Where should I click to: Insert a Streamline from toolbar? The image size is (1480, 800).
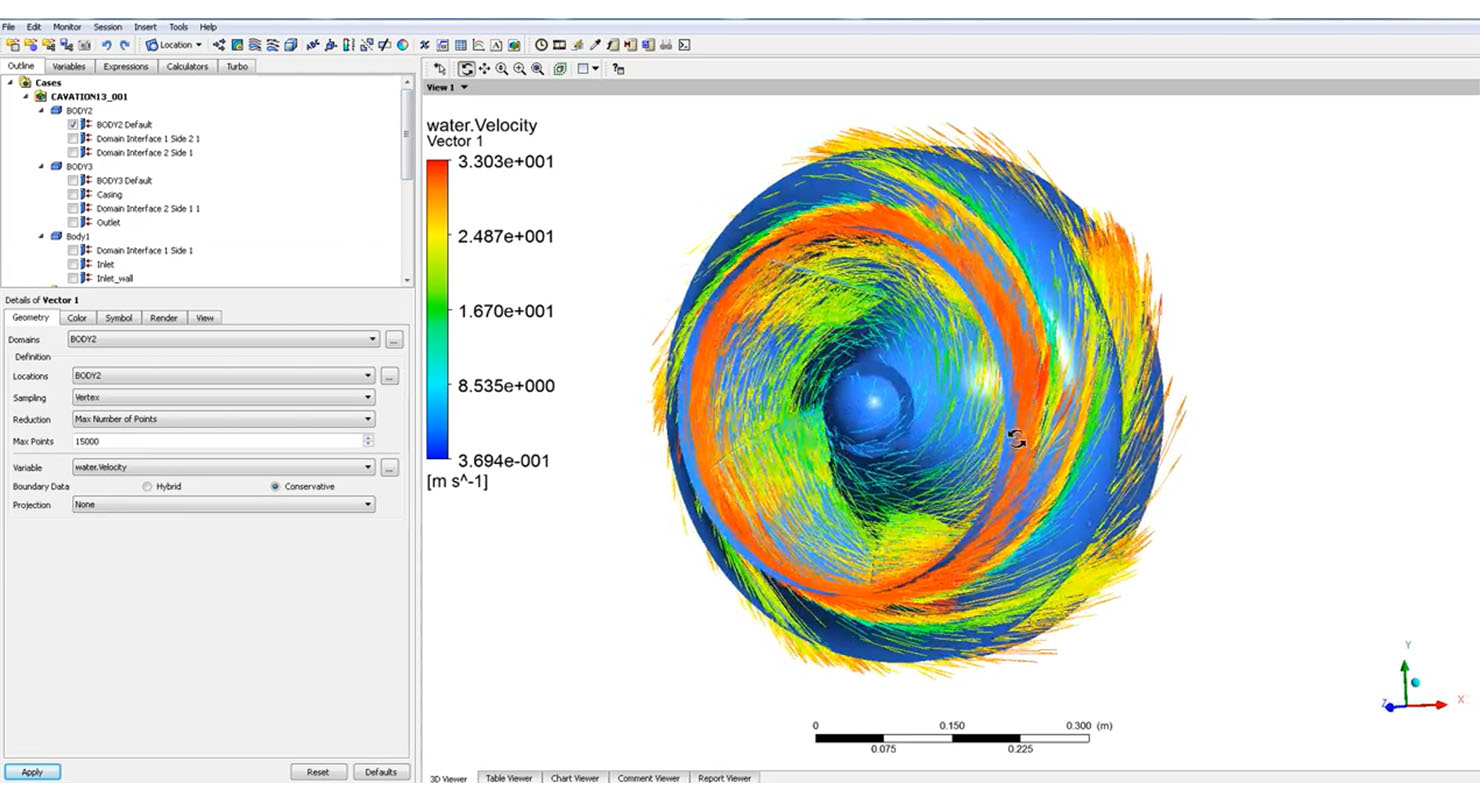point(255,45)
